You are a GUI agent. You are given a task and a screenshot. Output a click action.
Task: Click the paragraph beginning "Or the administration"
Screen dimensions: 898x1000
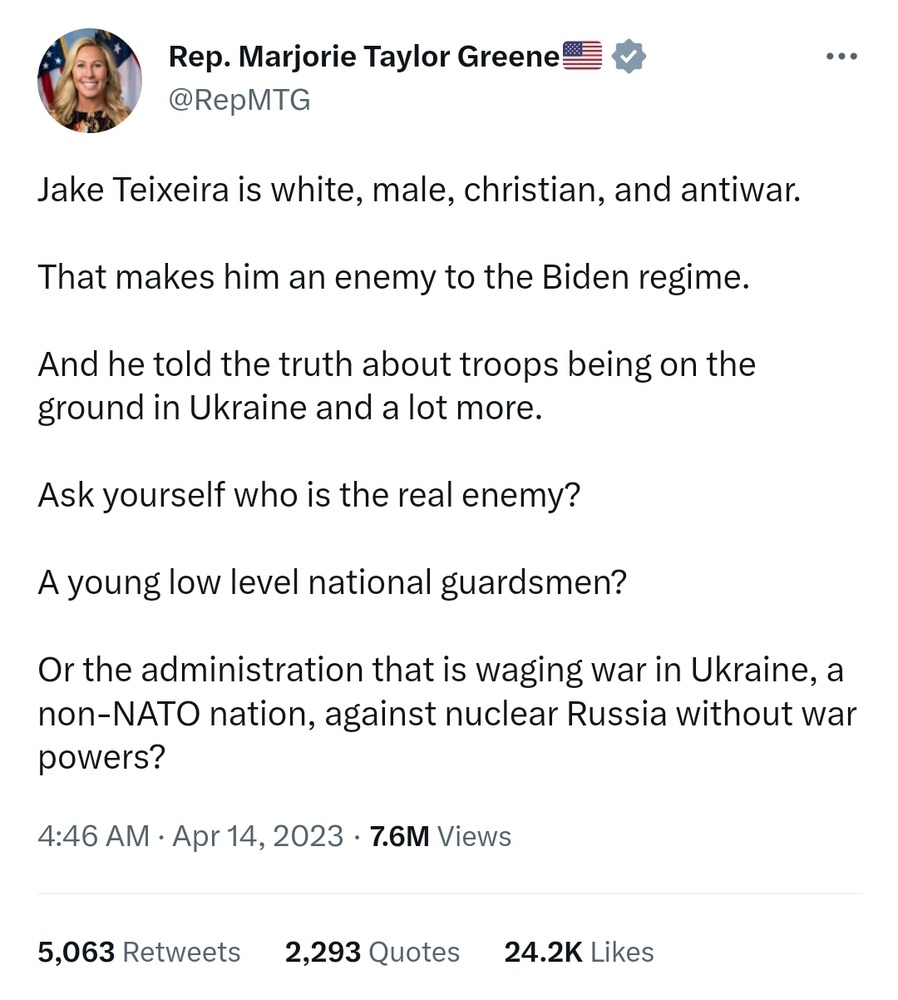pyautogui.click(x=446, y=715)
